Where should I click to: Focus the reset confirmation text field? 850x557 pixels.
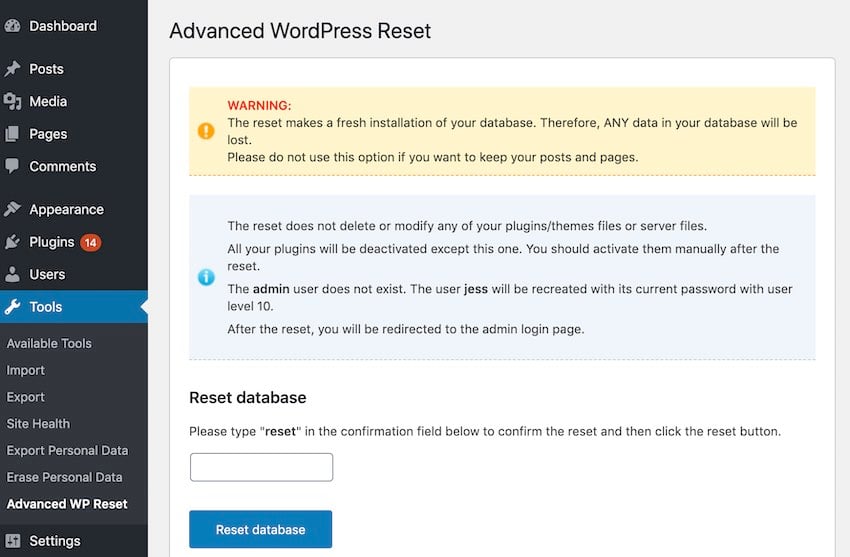pos(261,467)
